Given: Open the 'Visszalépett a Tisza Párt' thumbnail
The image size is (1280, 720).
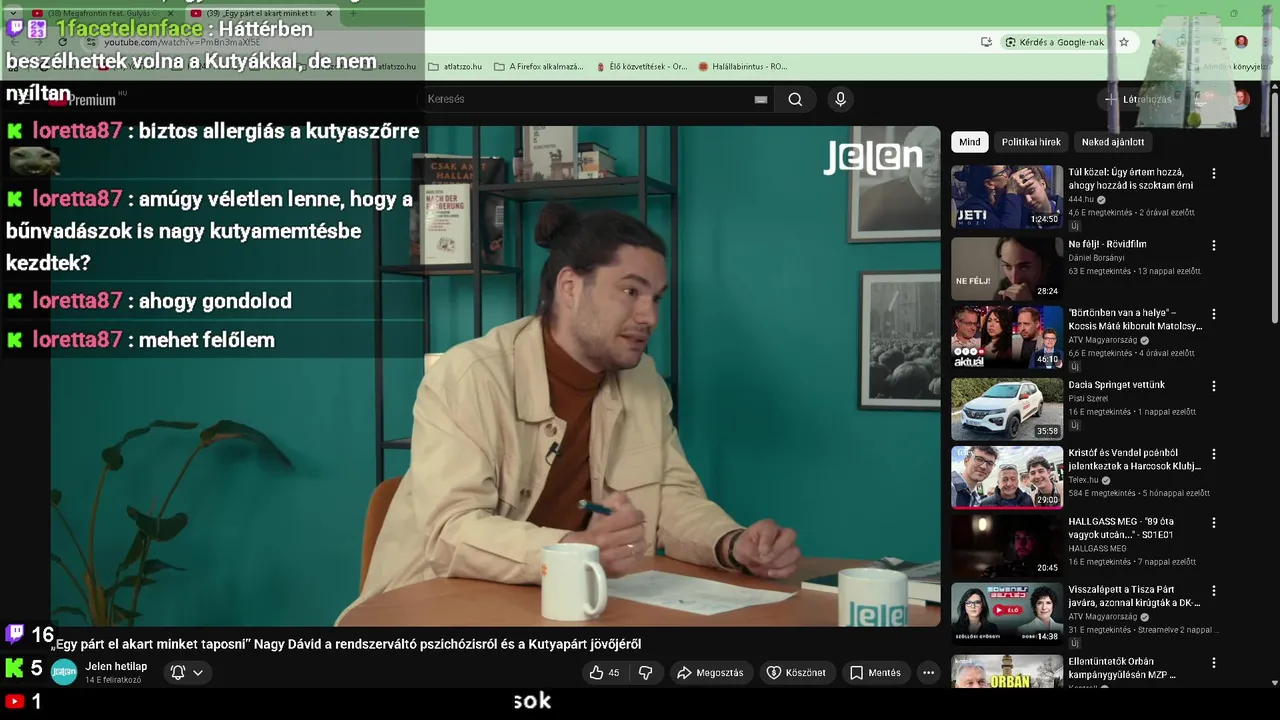Looking at the screenshot, I should pyautogui.click(x=1007, y=614).
